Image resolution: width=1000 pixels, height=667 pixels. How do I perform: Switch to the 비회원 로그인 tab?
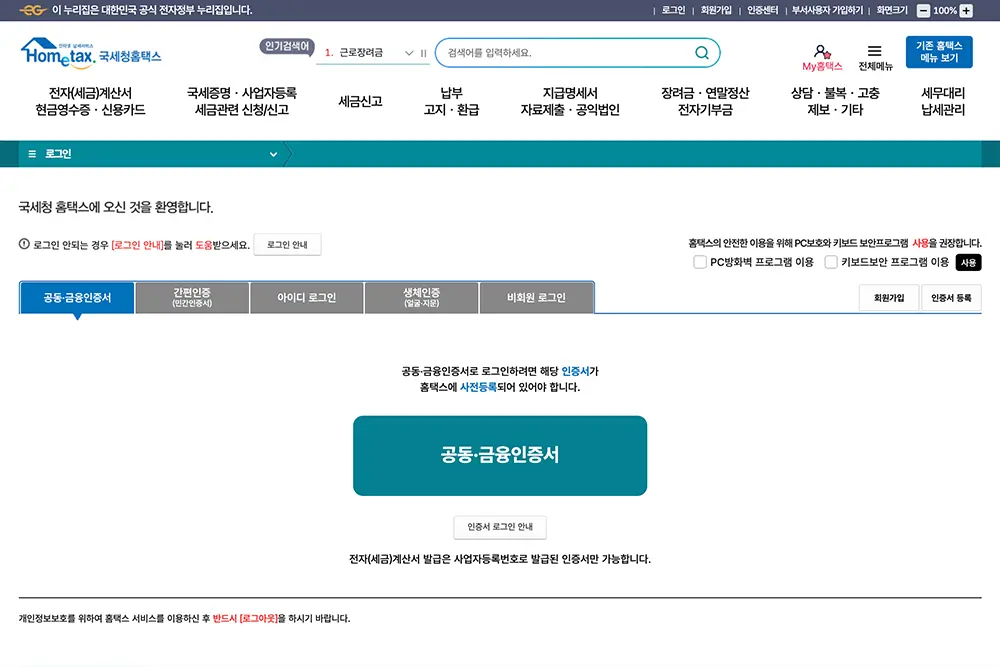[x=537, y=296]
